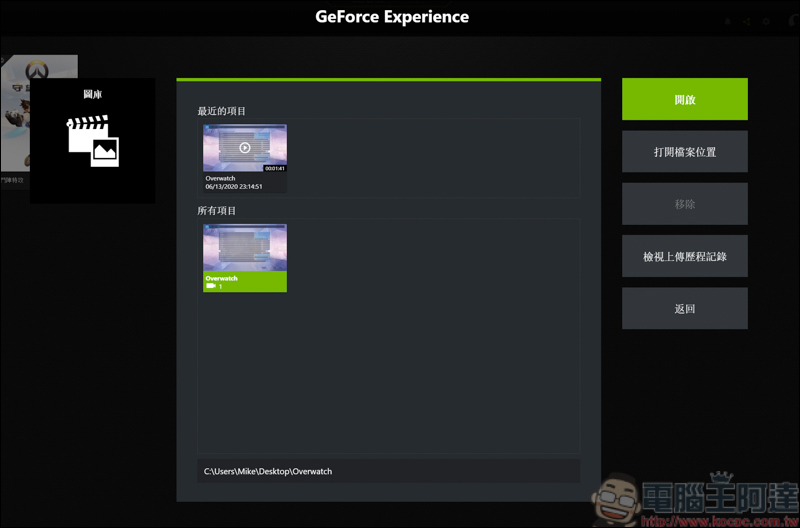Open the dimmed settings gear icon
Image resolution: width=800 pixels, height=528 pixels.
(766, 21)
